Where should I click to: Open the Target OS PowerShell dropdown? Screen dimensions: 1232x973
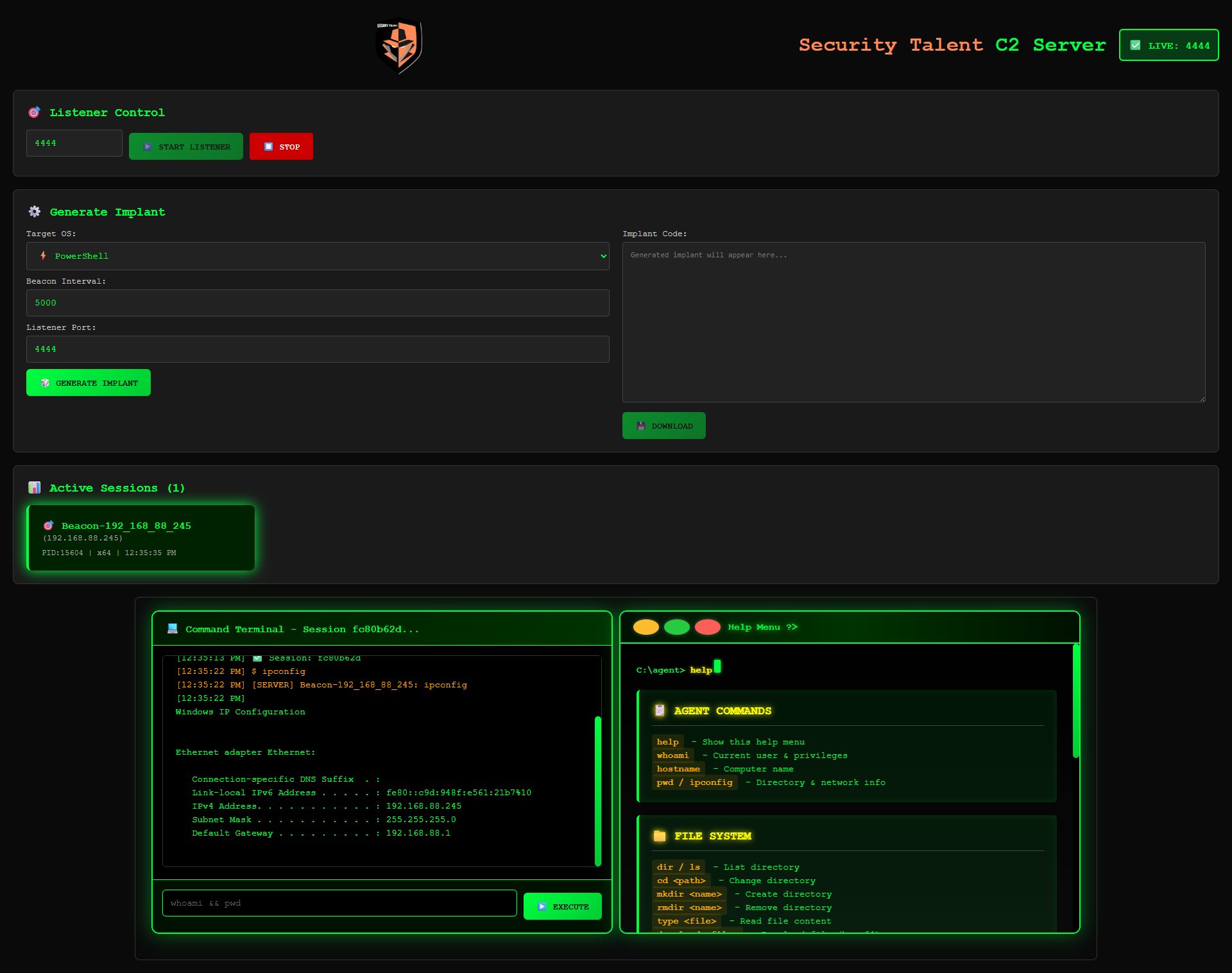pyautogui.click(x=318, y=256)
